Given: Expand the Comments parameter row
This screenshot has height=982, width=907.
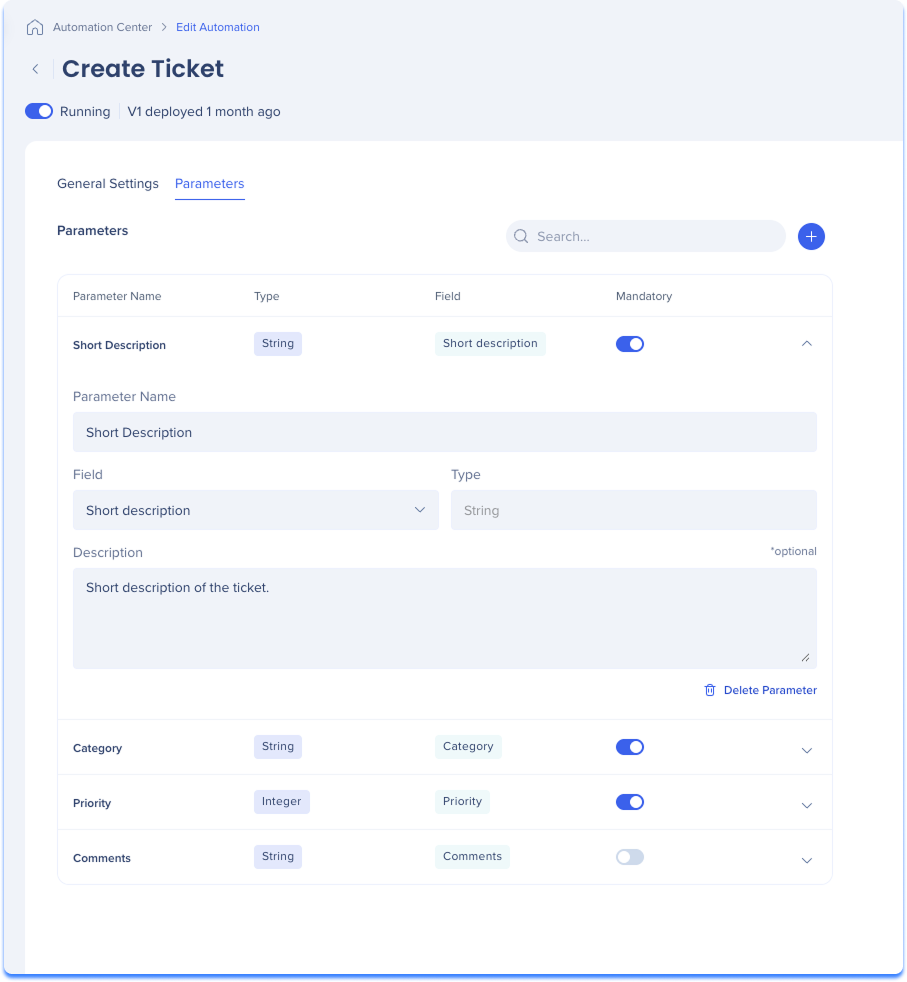Looking at the screenshot, I should [807, 861].
